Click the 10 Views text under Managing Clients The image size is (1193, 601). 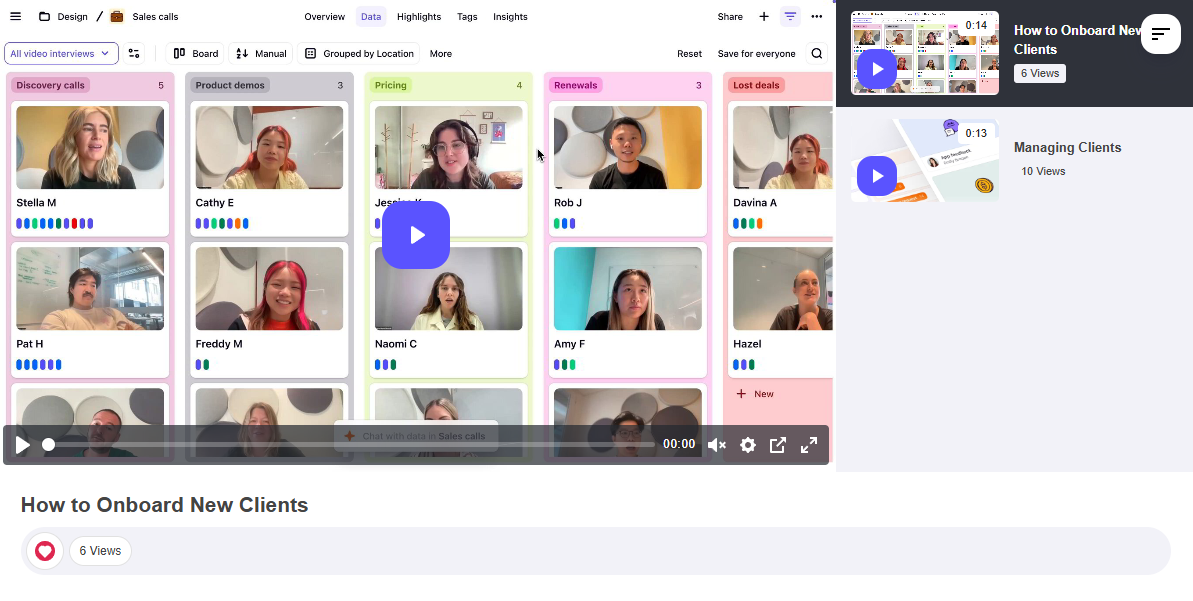[x=1043, y=171]
